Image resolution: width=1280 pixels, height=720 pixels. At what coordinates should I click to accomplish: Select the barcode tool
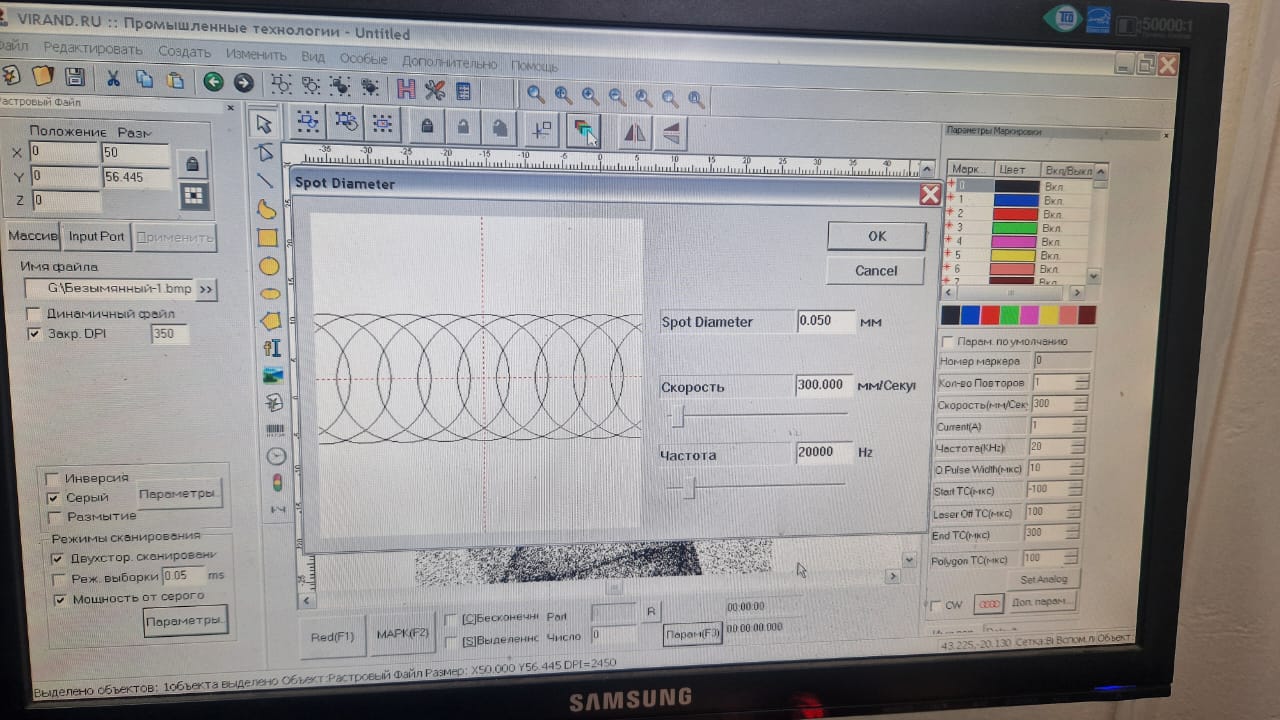click(x=274, y=430)
